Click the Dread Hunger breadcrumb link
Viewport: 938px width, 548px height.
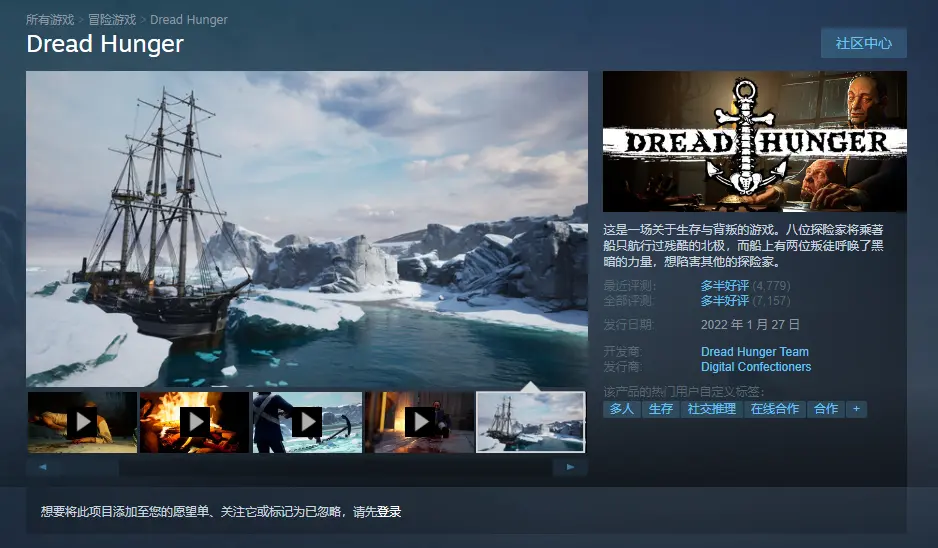point(188,20)
